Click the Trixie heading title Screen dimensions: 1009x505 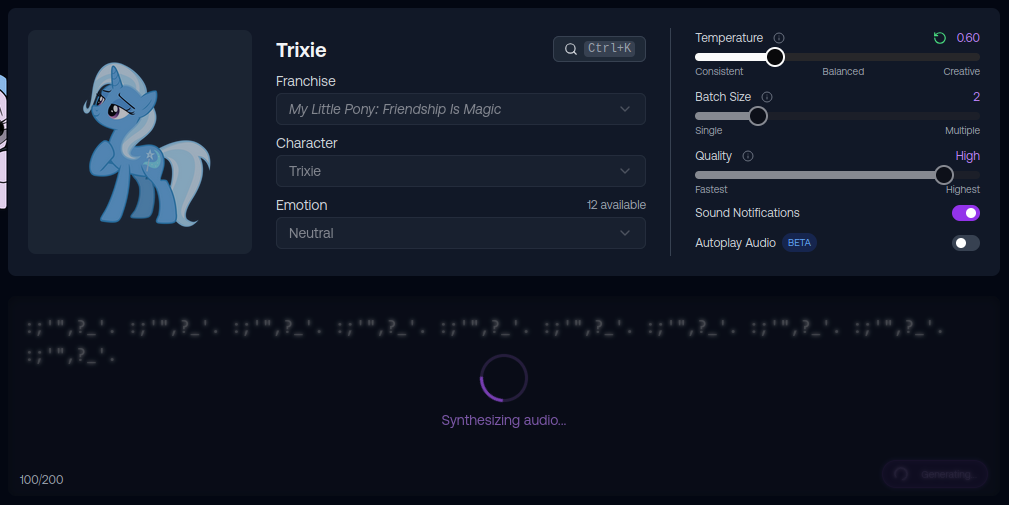pyautogui.click(x=301, y=50)
